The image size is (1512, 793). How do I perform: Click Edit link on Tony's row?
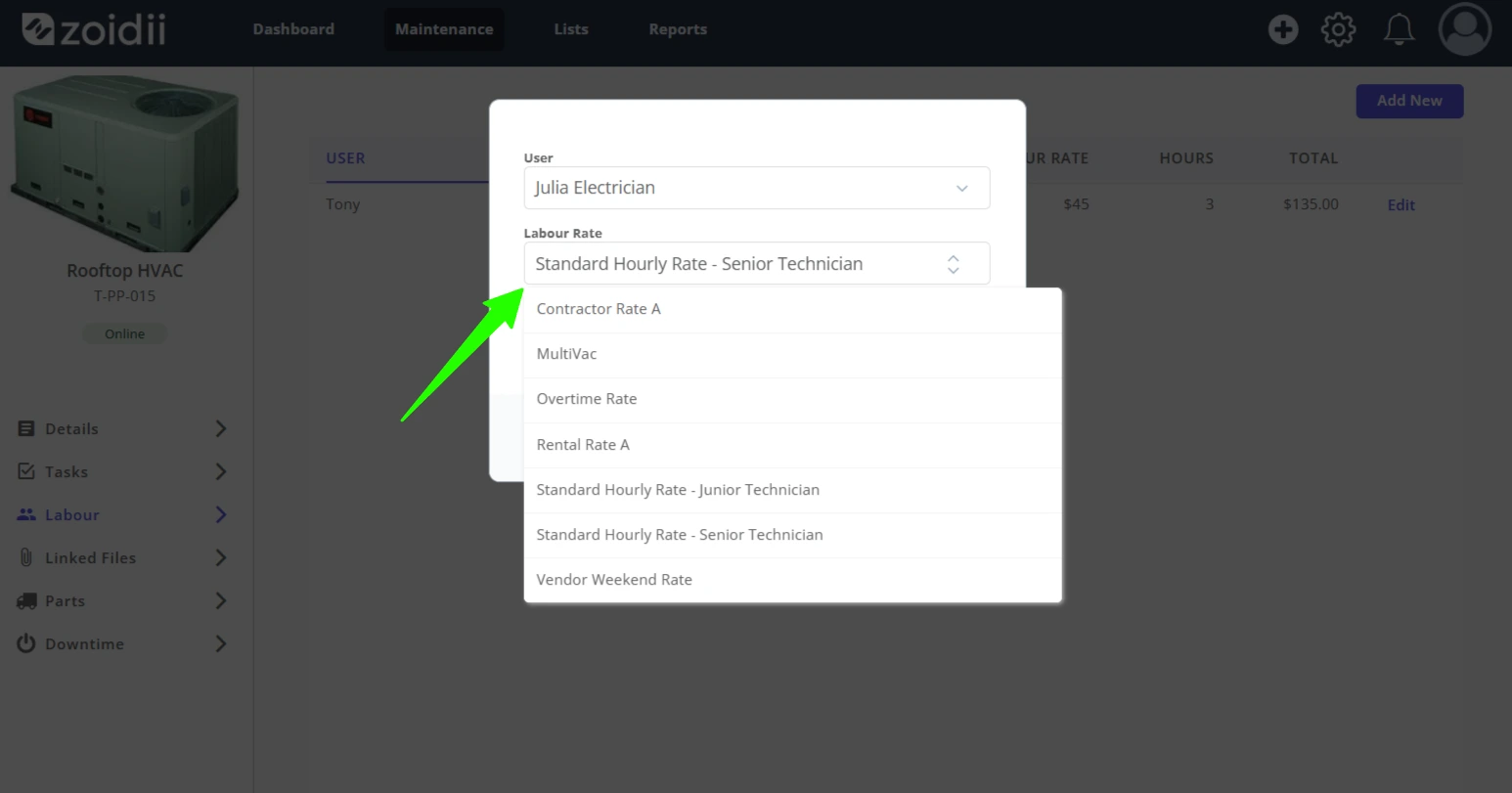pyautogui.click(x=1401, y=204)
